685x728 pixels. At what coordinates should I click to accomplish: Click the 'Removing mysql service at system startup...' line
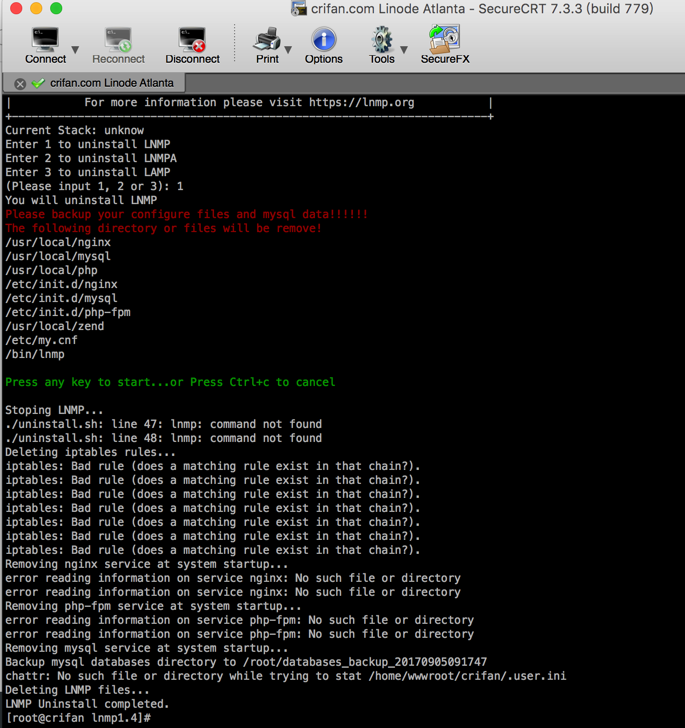[147, 648]
